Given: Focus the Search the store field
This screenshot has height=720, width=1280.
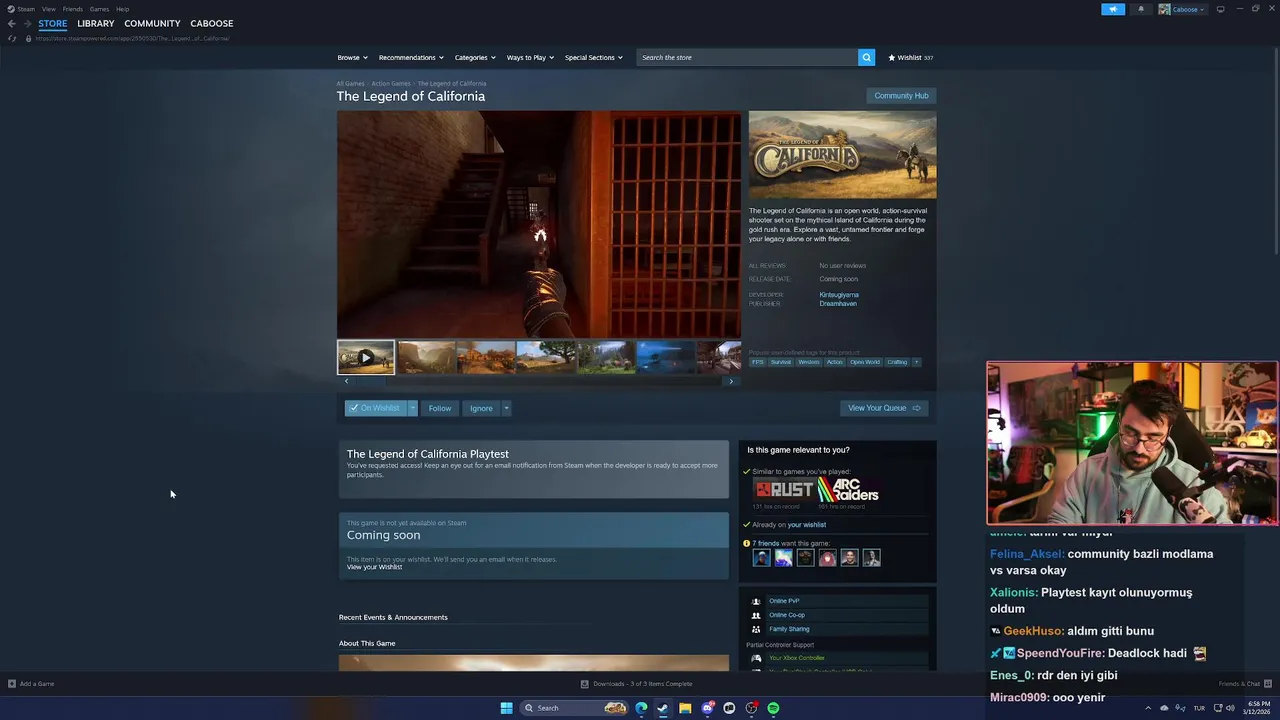Looking at the screenshot, I should 747,57.
